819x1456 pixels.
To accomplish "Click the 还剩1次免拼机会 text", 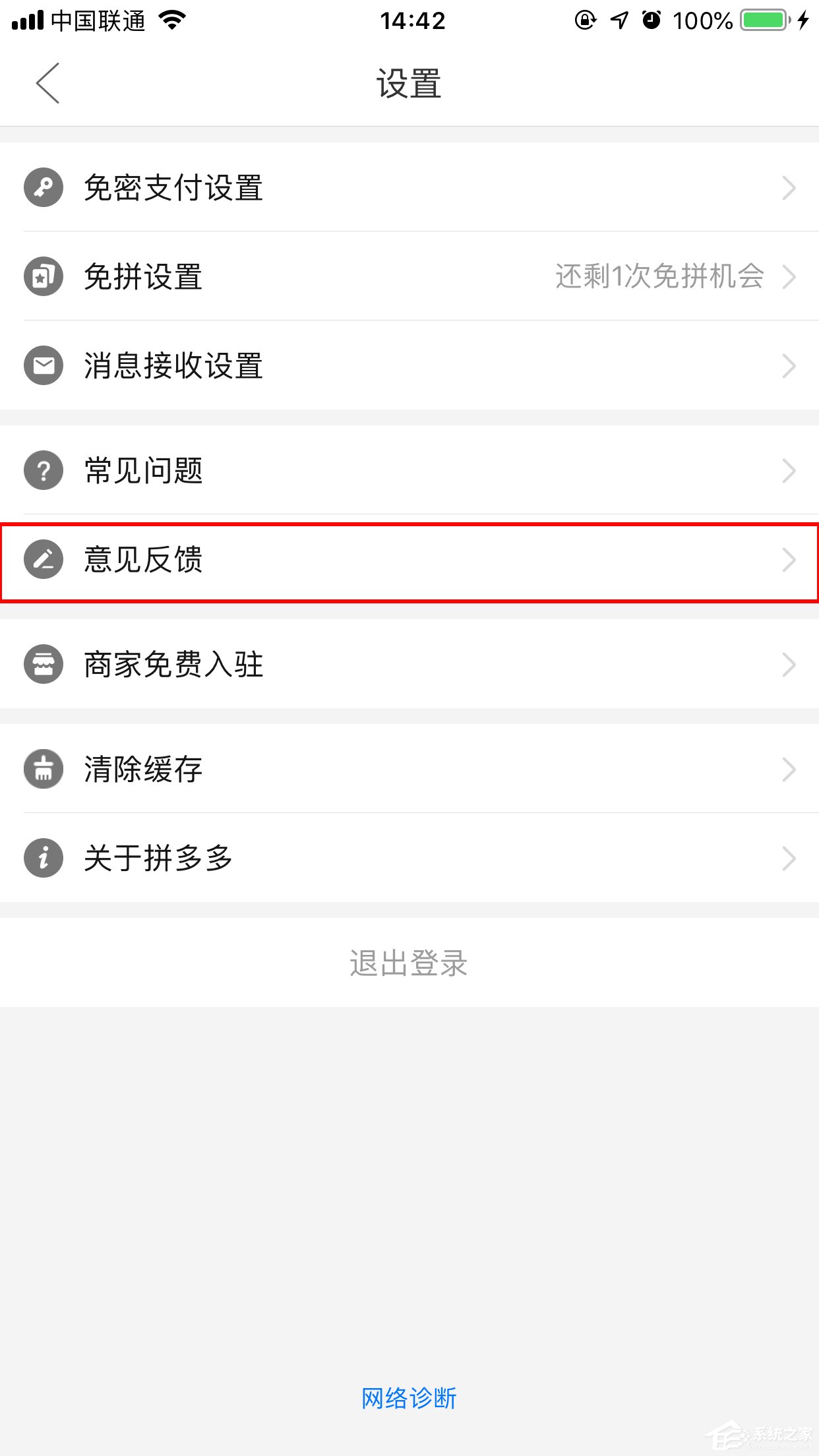I will coord(659,277).
